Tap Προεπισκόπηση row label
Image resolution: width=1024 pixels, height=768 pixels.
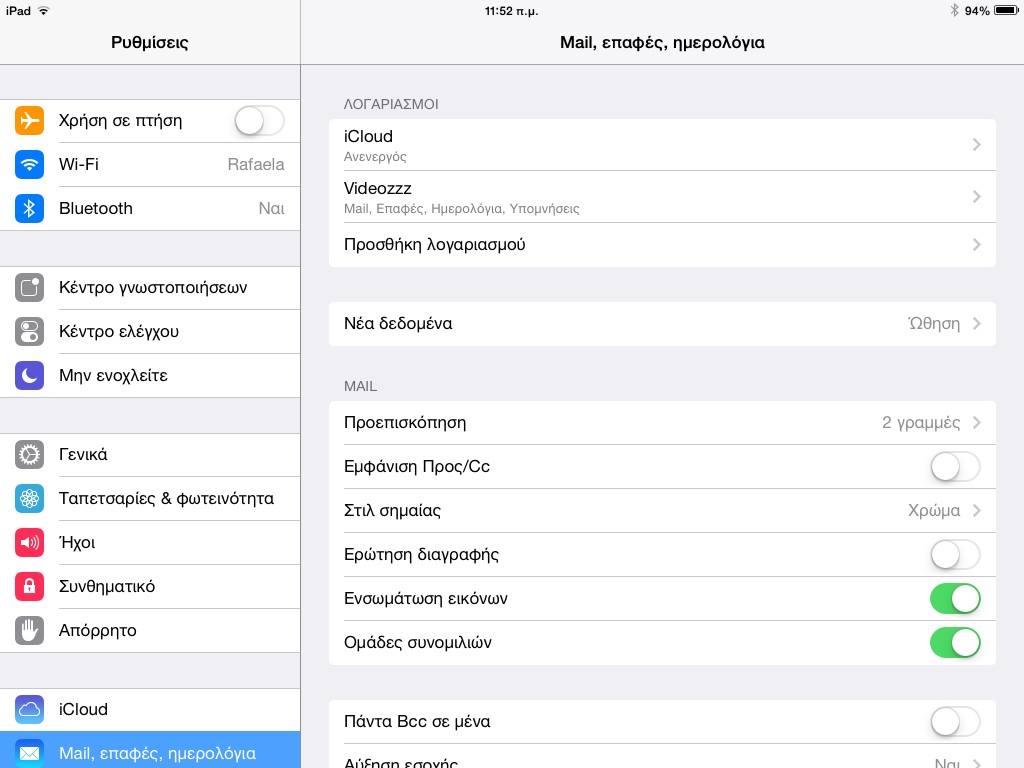(x=405, y=423)
